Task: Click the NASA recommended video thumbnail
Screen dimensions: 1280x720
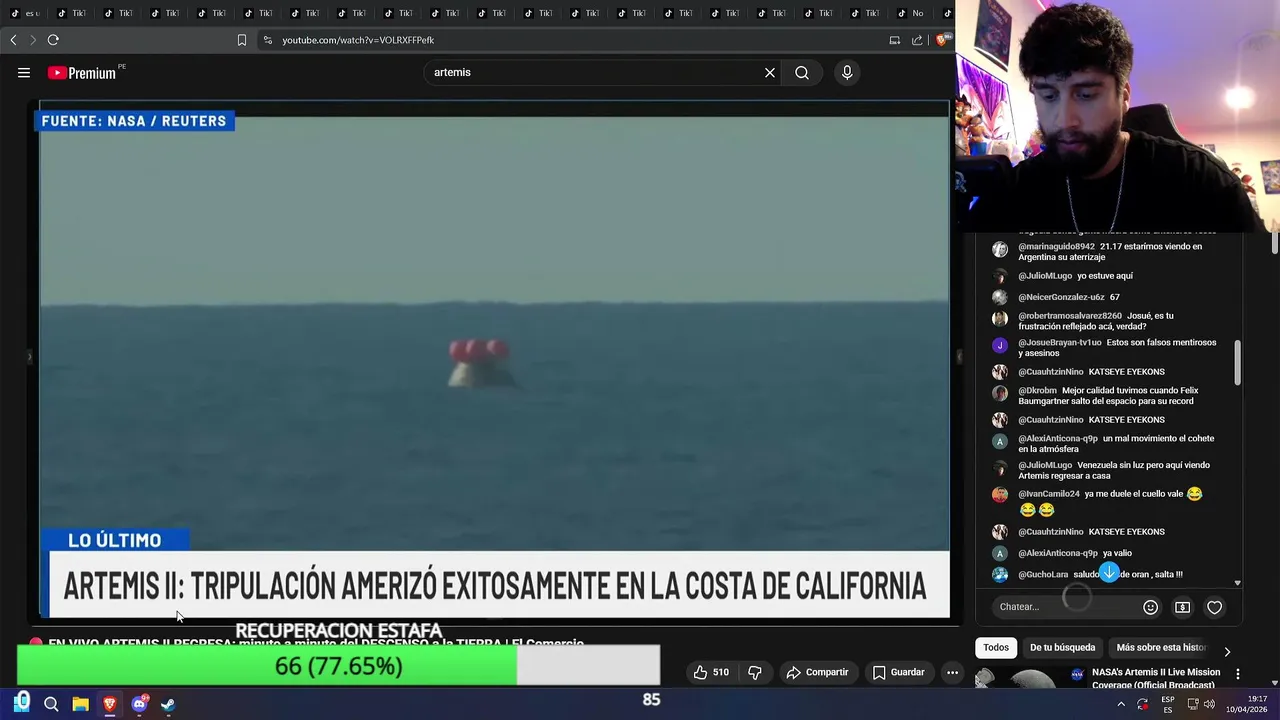Action: [1030, 677]
